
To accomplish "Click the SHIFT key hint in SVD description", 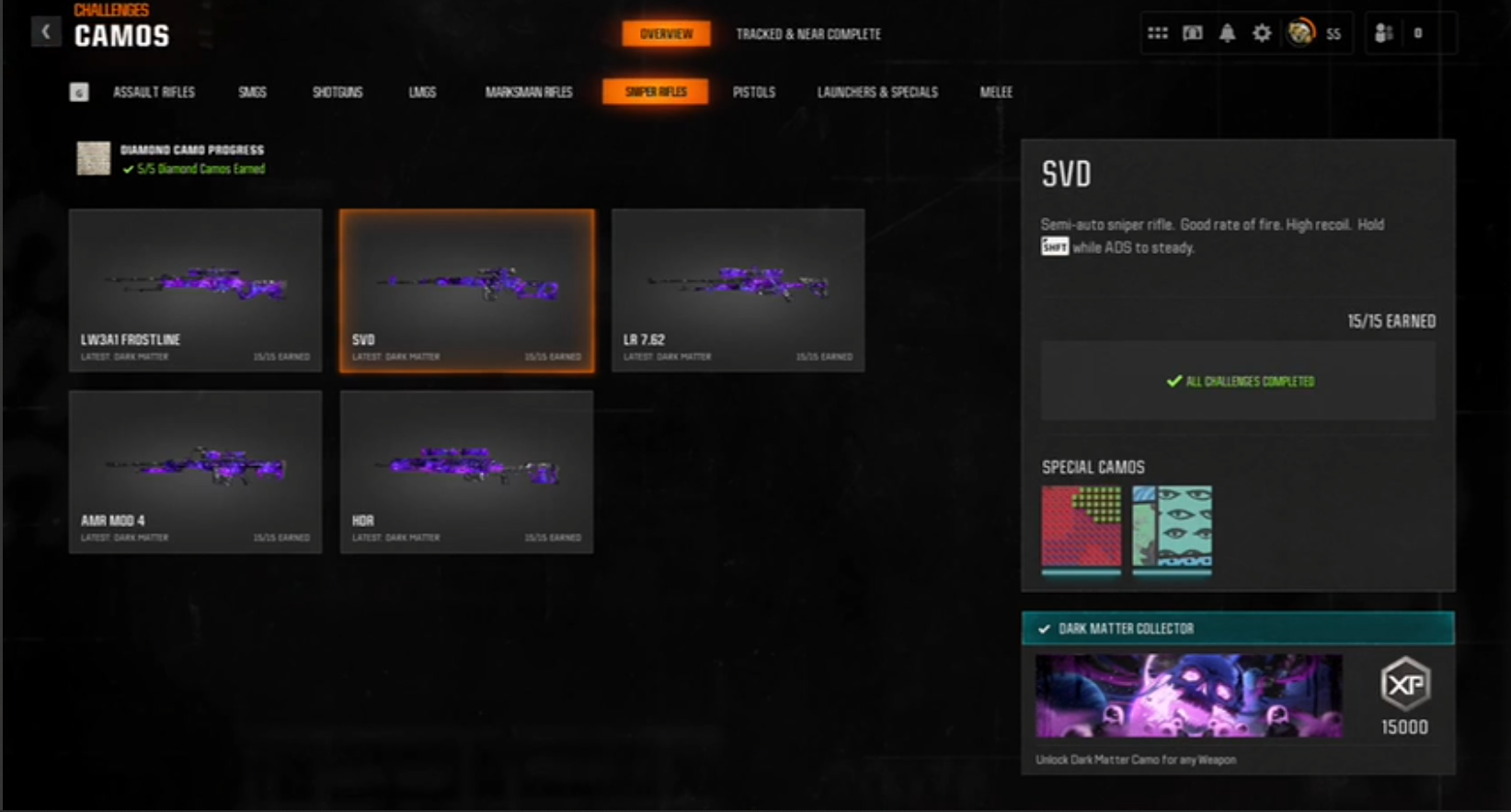I will tap(1055, 246).
